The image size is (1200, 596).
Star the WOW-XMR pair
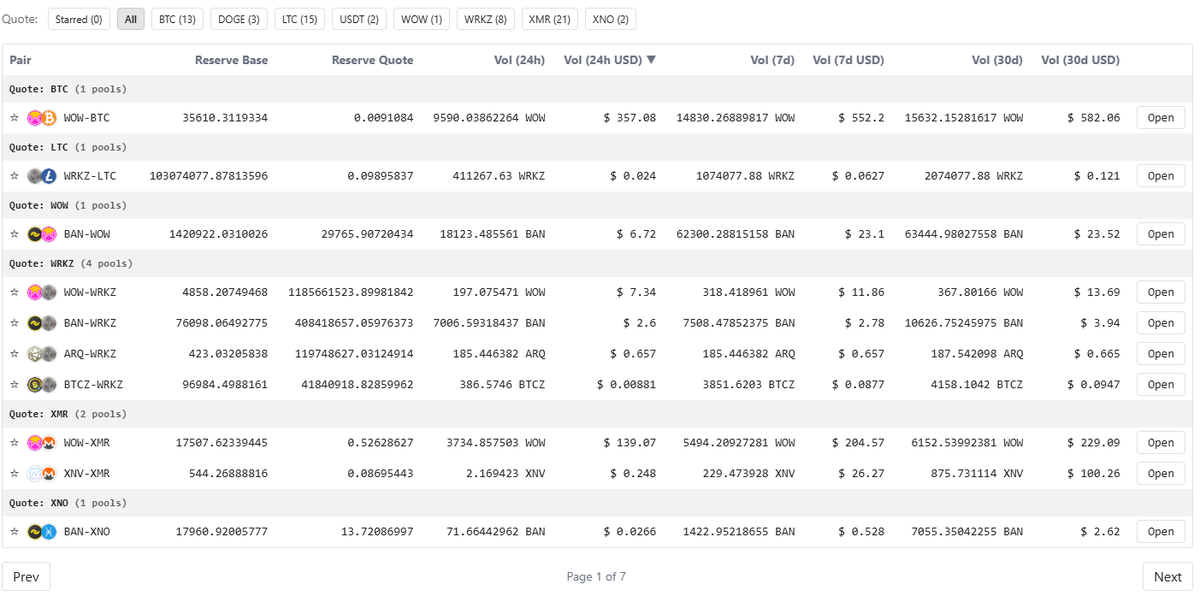[x=14, y=442]
